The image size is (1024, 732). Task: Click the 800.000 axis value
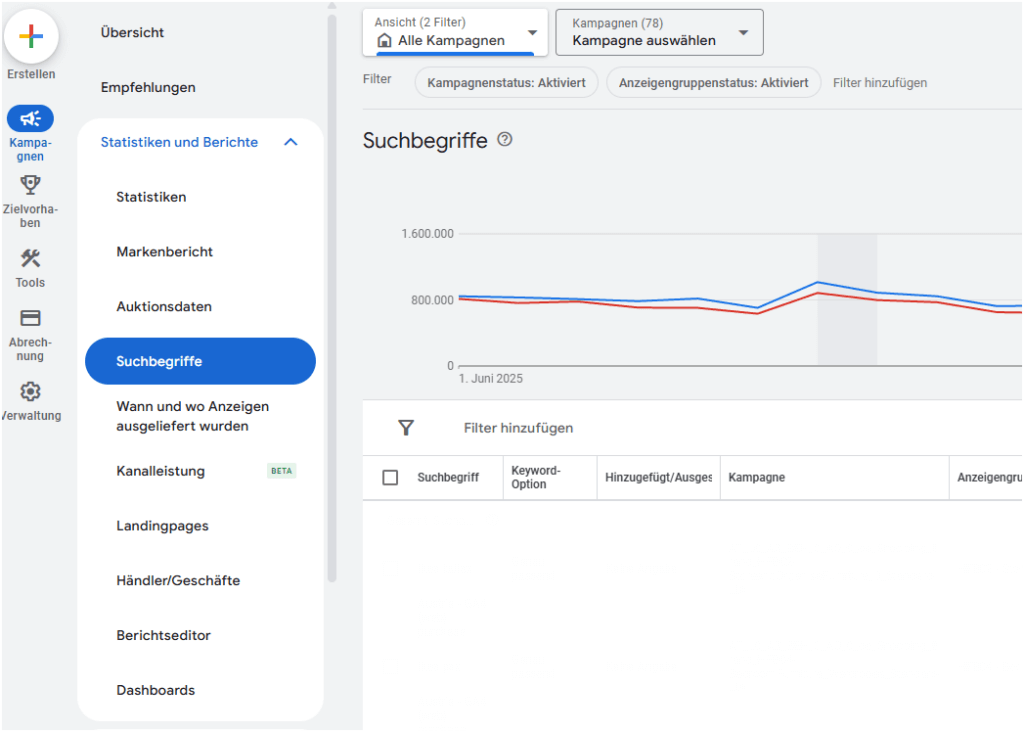[432, 300]
